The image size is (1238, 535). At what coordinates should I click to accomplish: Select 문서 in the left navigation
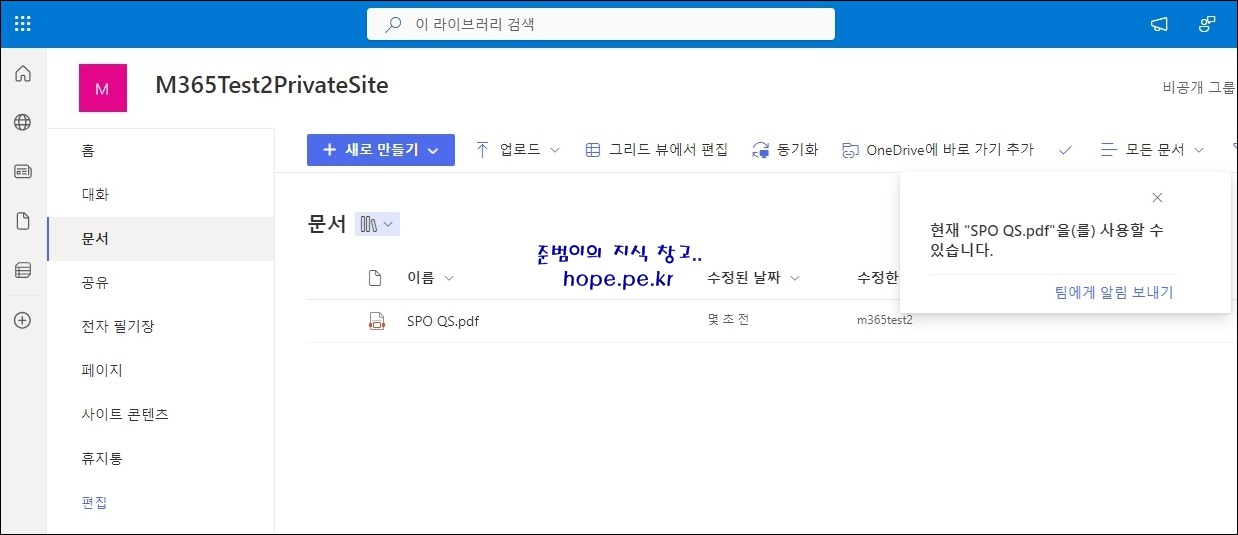click(x=161, y=239)
